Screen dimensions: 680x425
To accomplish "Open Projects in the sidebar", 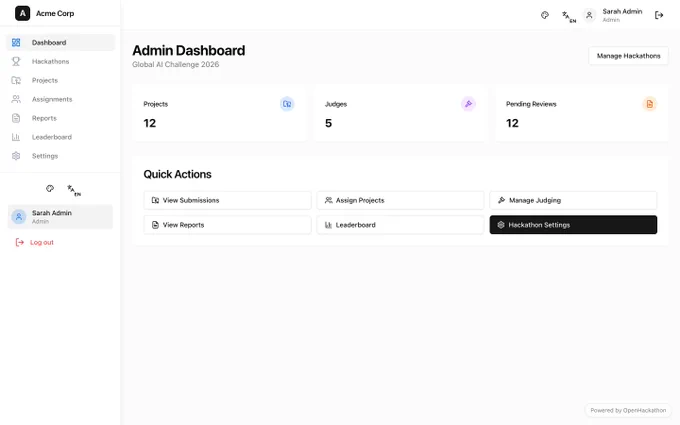I will pyautogui.click(x=60, y=80).
